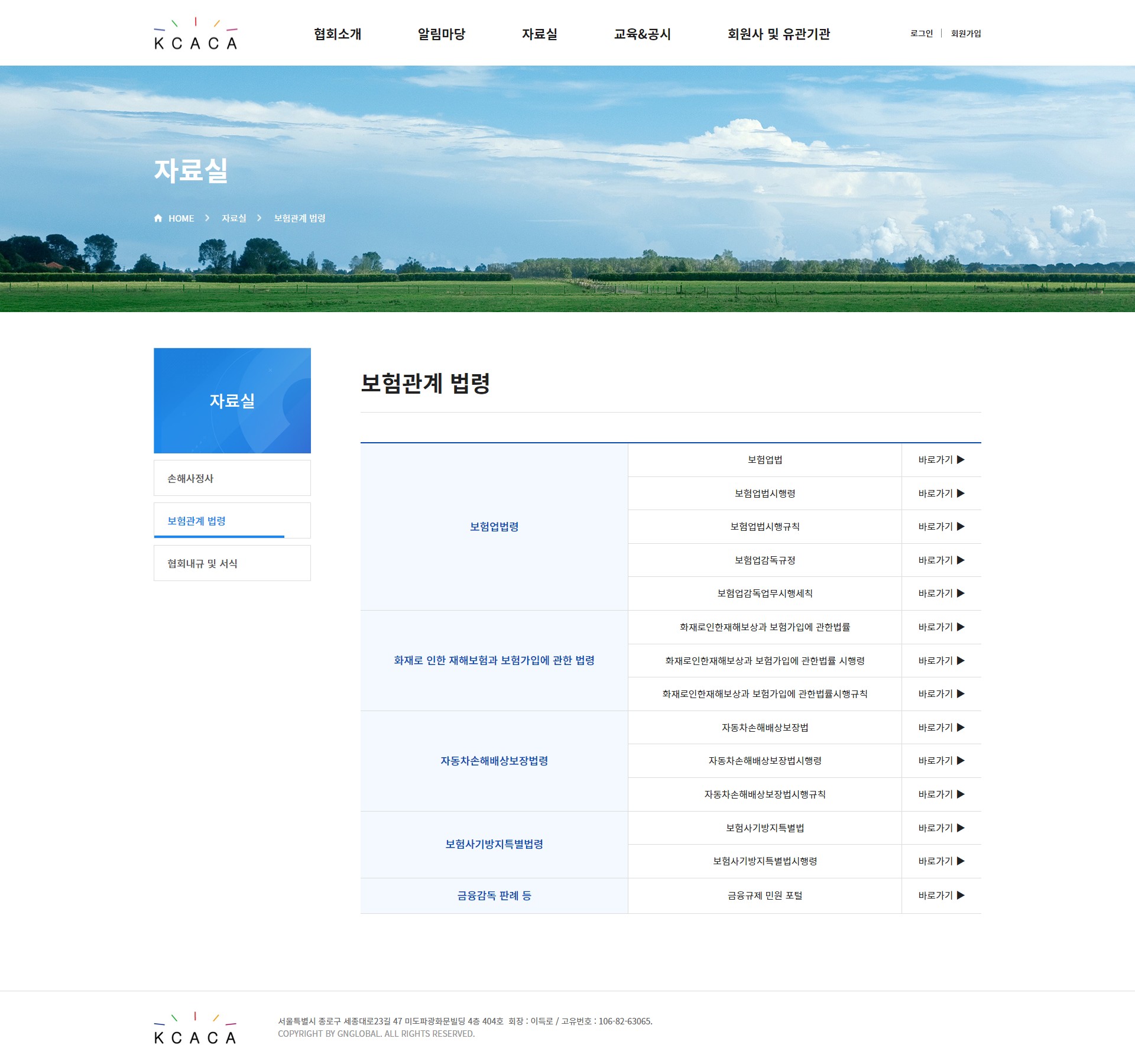Image resolution: width=1135 pixels, height=1064 pixels.
Task: Open the 알림마당 menu
Action: click(x=442, y=34)
